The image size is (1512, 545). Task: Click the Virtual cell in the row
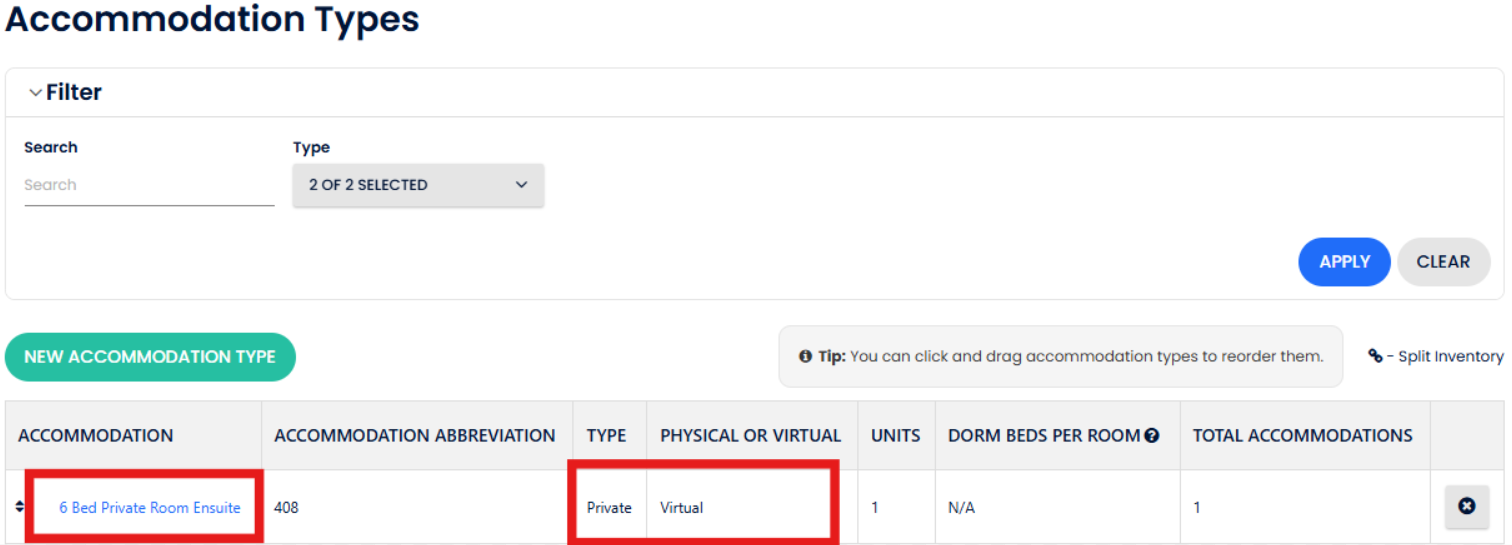pos(682,508)
